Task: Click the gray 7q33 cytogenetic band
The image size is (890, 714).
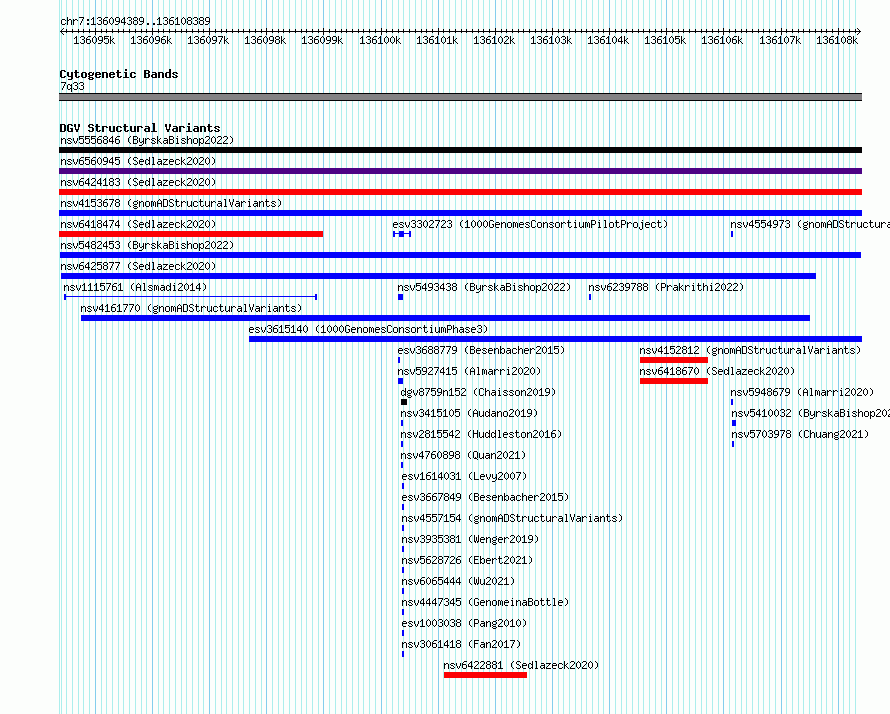Action: click(x=460, y=97)
